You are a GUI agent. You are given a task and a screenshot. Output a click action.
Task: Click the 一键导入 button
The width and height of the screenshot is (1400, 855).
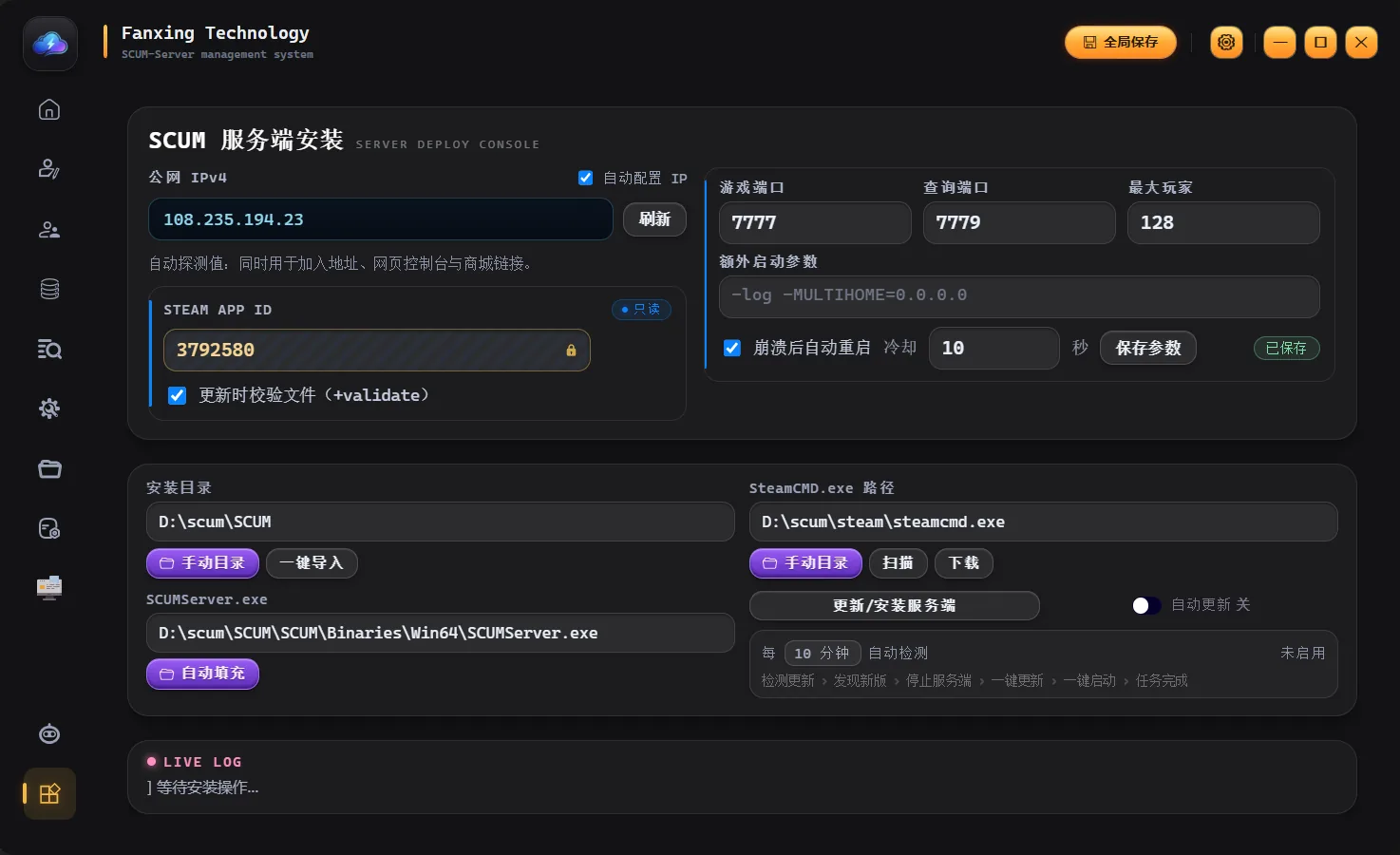tap(312, 563)
